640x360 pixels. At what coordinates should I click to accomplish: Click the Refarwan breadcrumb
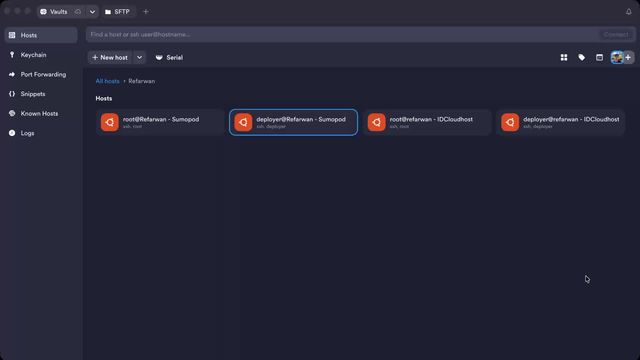pyautogui.click(x=142, y=81)
